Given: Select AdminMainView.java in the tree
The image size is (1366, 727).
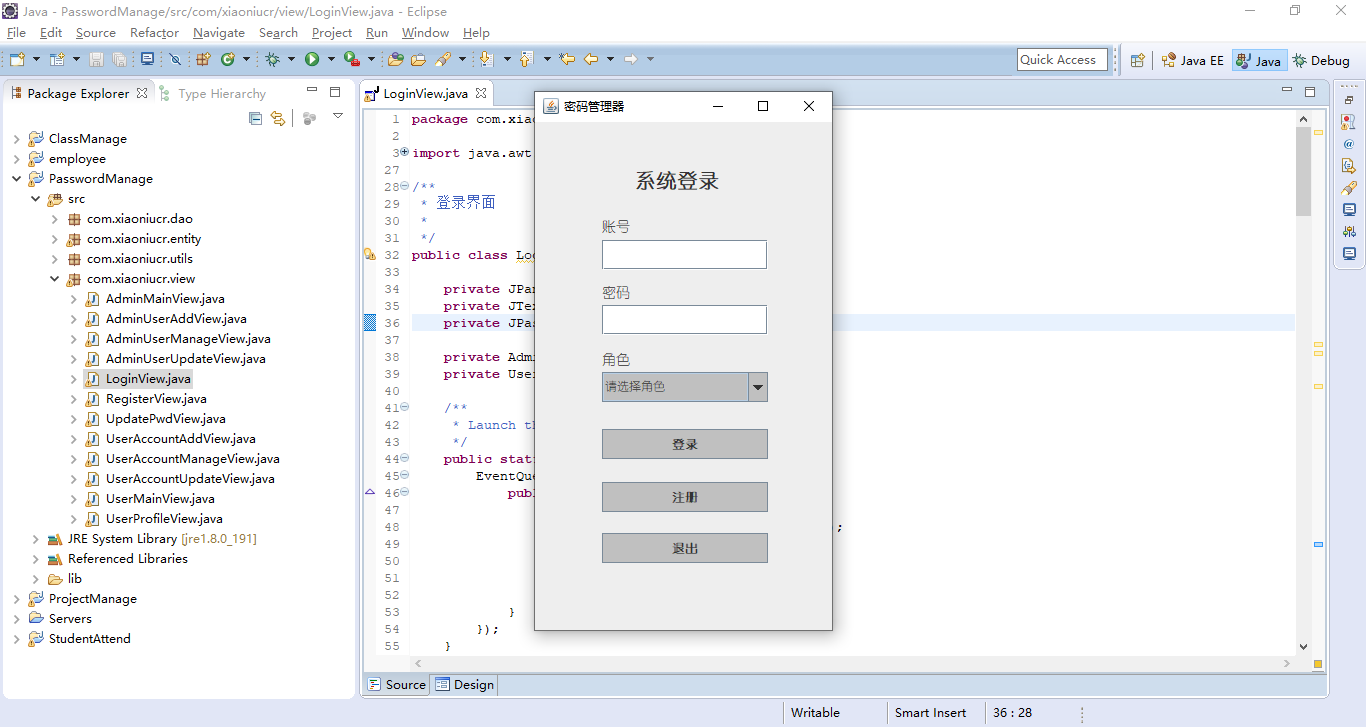Looking at the screenshot, I should pyautogui.click(x=165, y=299).
